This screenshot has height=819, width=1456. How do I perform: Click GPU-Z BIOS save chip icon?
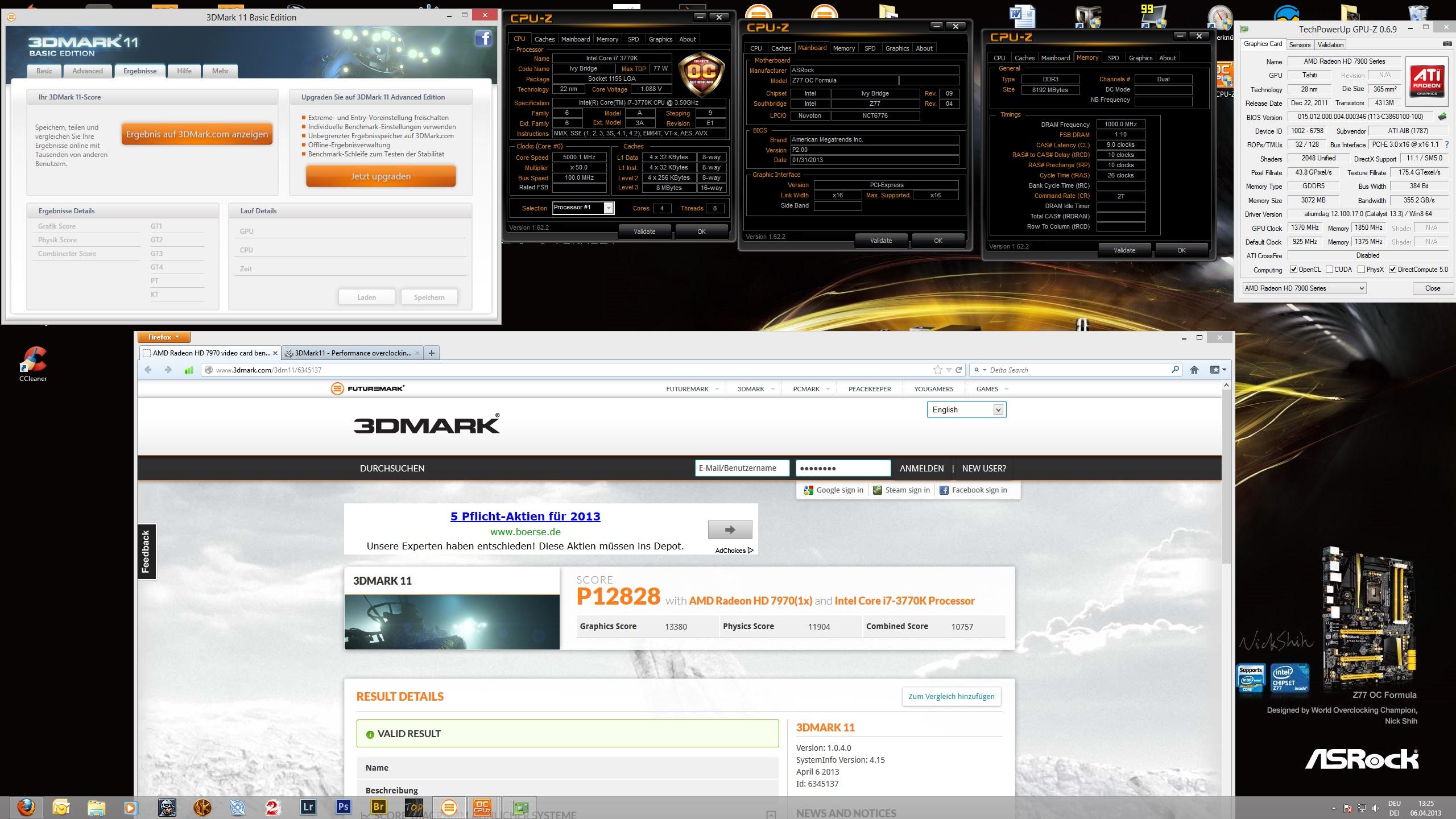click(1442, 117)
